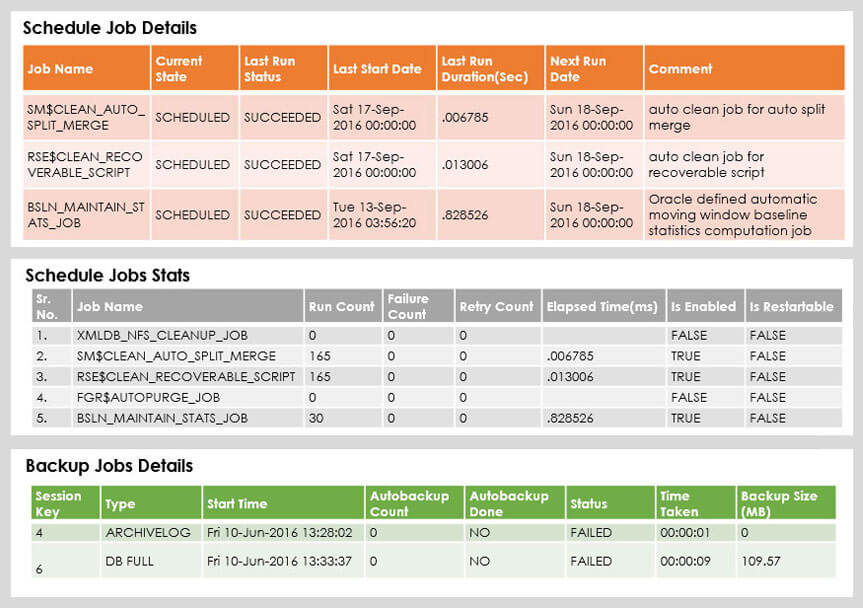
Task: Click the 'Backup Jobs Details' heading
Action: [109, 465]
